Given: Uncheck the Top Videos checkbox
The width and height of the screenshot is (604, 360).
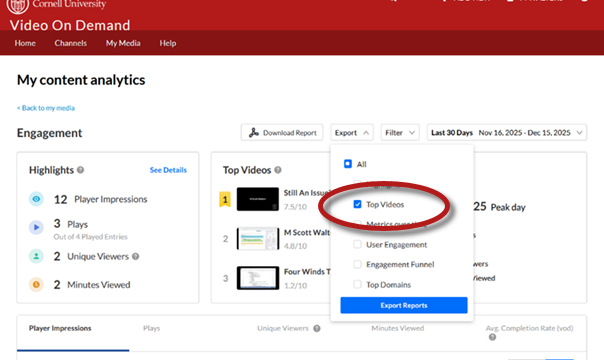Looking at the screenshot, I should click(357, 204).
